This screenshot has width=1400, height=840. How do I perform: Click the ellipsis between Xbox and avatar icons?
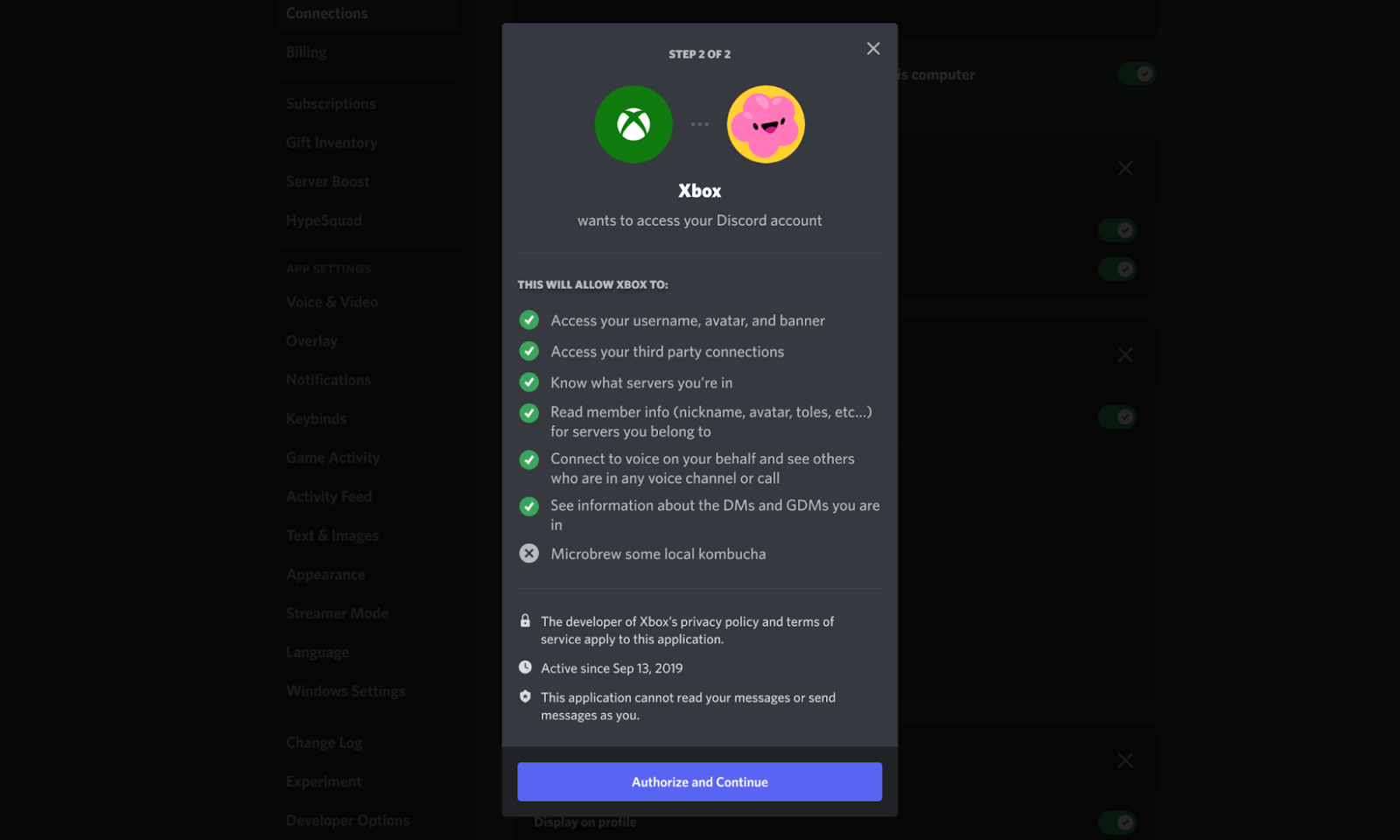tap(699, 124)
